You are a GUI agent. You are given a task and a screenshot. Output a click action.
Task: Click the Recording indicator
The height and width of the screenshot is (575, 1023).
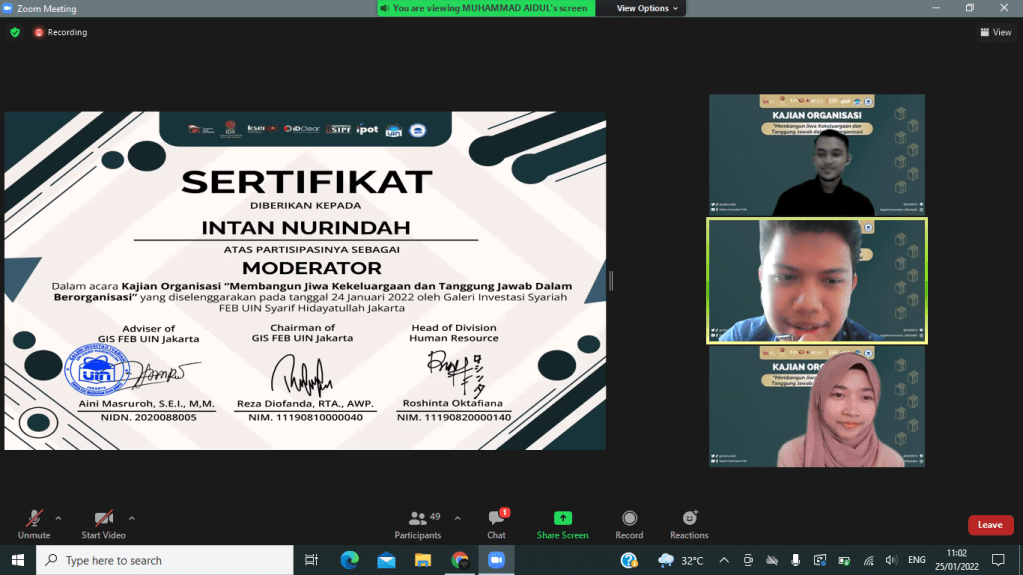tap(61, 32)
